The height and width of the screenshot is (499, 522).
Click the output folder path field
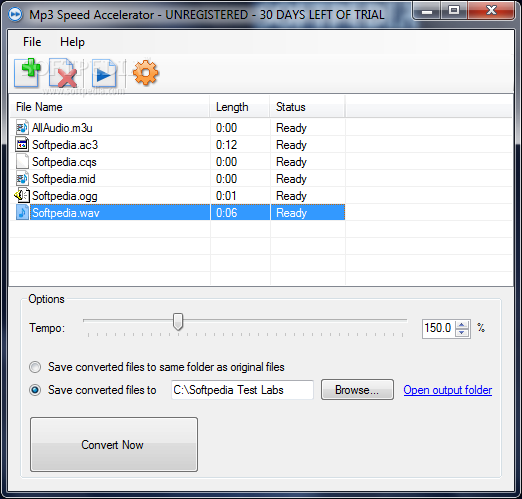(x=242, y=390)
